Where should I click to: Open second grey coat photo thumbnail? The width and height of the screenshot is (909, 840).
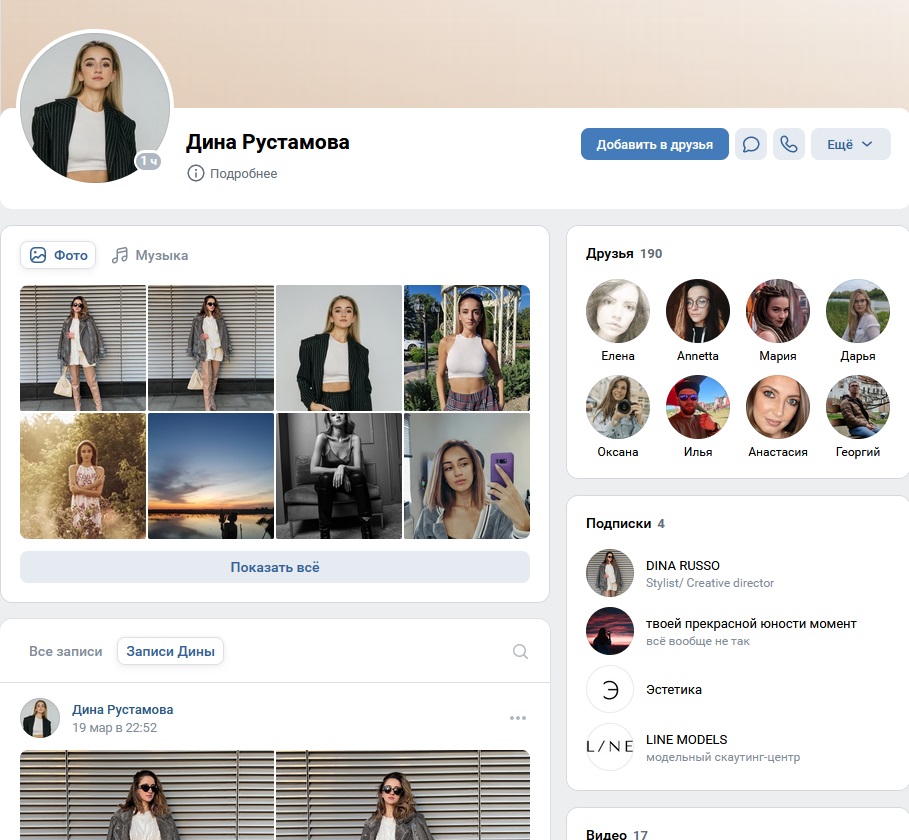tap(211, 348)
